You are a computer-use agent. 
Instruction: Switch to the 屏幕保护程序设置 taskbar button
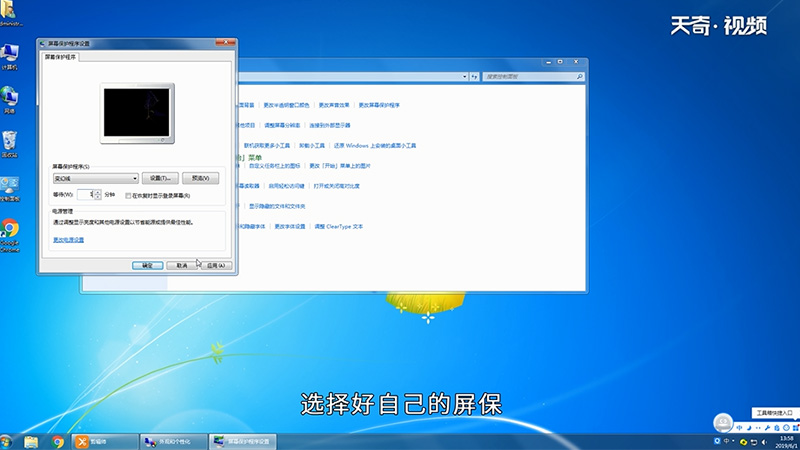point(242,441)
